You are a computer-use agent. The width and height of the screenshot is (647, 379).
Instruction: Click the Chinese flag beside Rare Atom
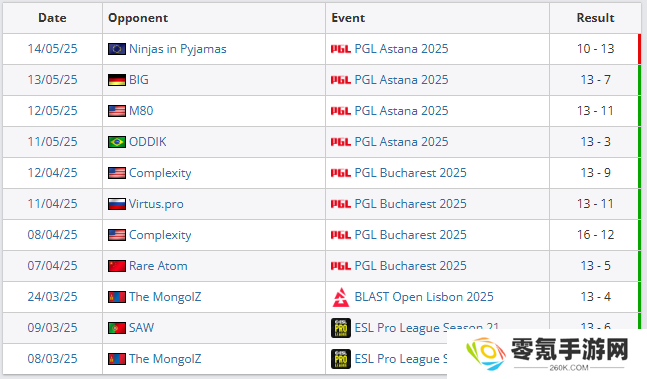point(117,266)
